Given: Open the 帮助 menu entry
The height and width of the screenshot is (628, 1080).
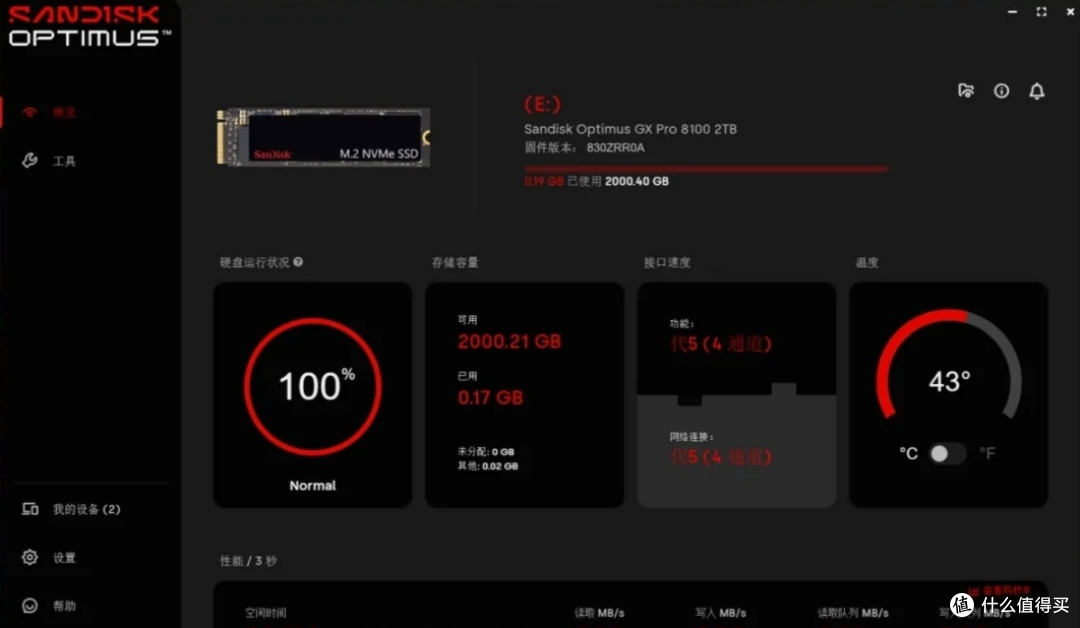Looking at the screenshot, I should 64,606.
